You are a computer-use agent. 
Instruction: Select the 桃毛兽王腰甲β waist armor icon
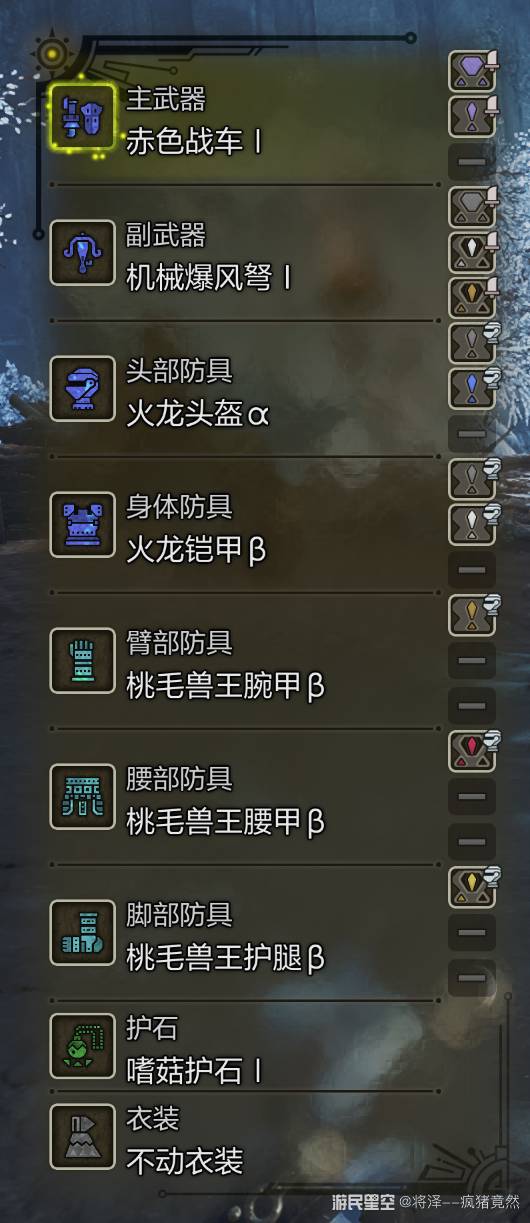[82, 797]
